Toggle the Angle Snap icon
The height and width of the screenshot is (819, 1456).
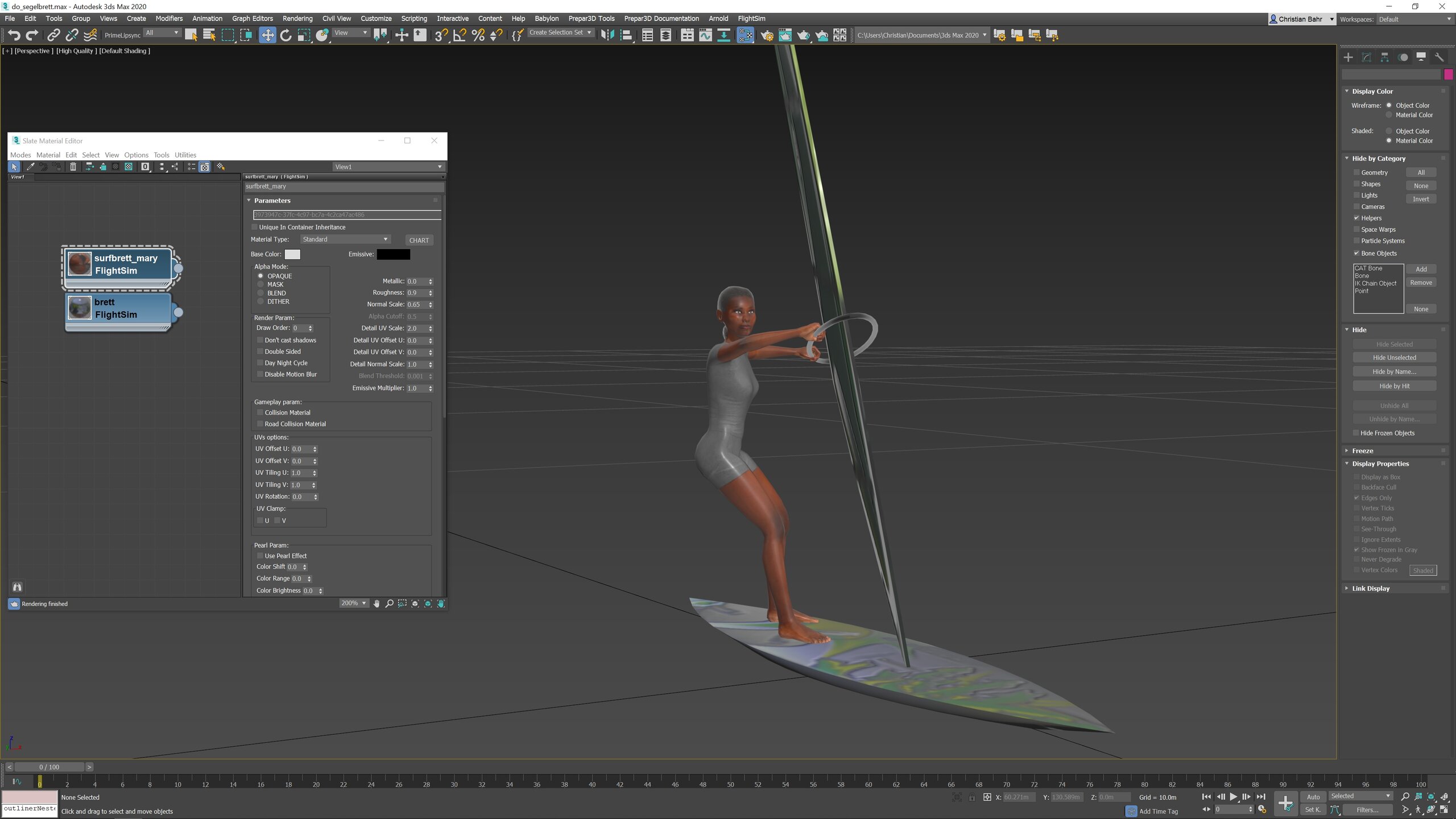click(x=460, y=35)
